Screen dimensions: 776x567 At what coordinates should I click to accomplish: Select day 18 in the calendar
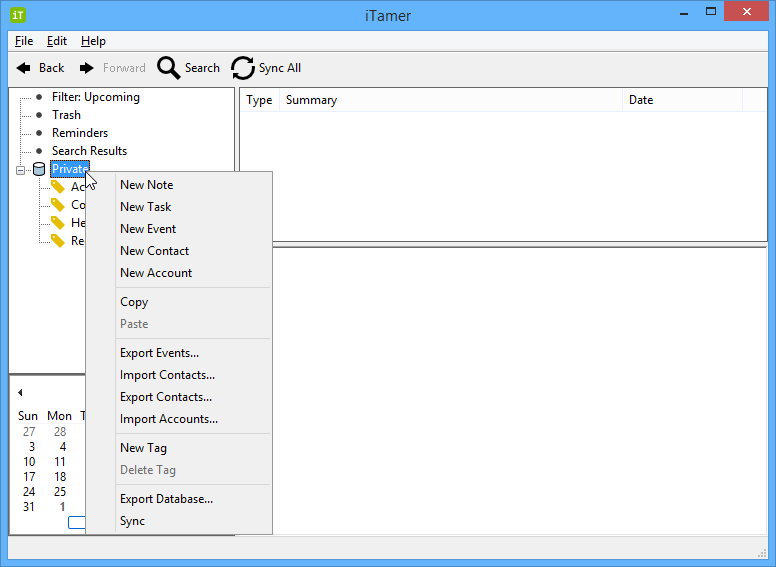click(60, 477)
